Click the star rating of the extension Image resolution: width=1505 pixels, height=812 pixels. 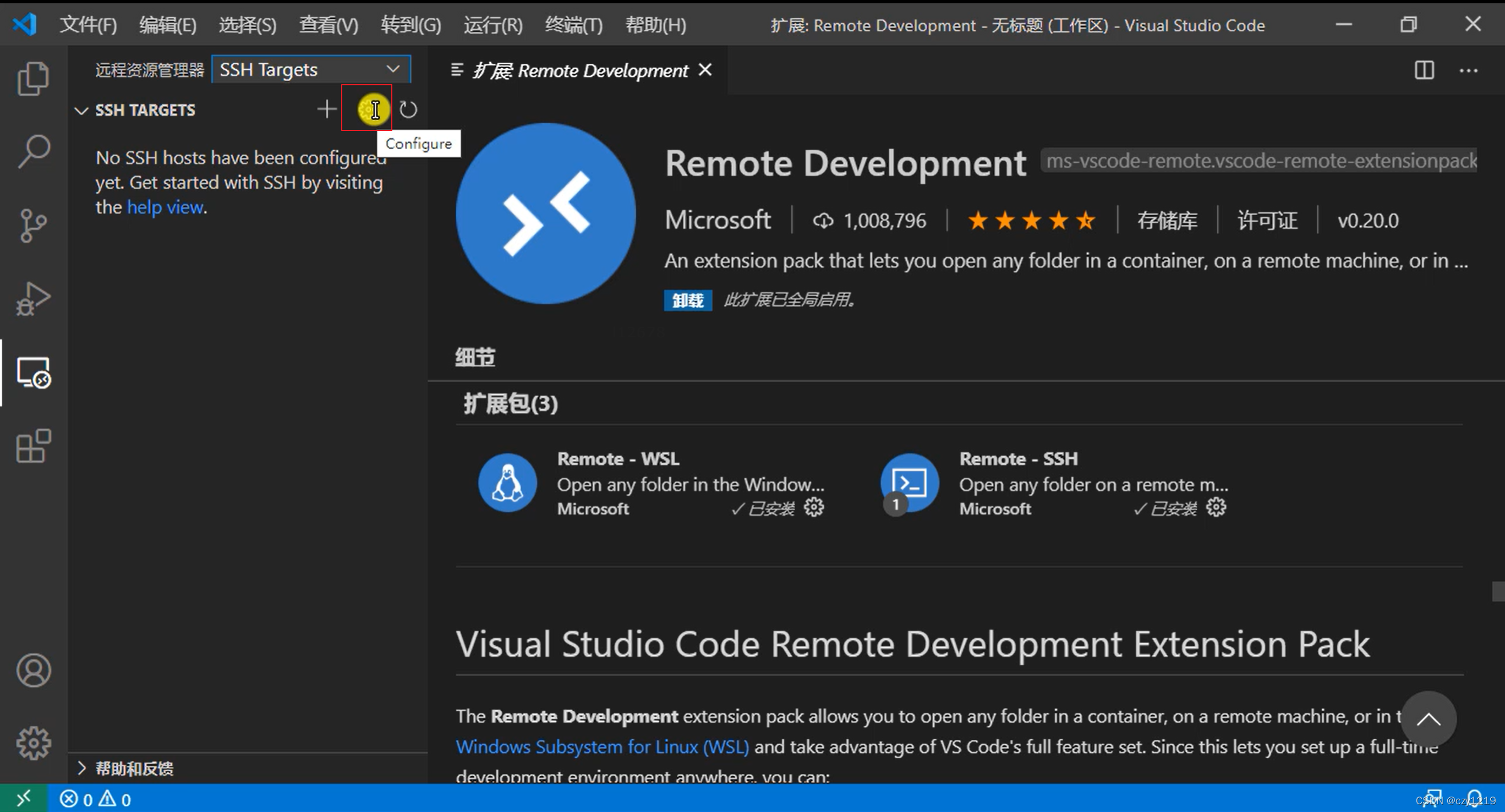(1031, 221)
